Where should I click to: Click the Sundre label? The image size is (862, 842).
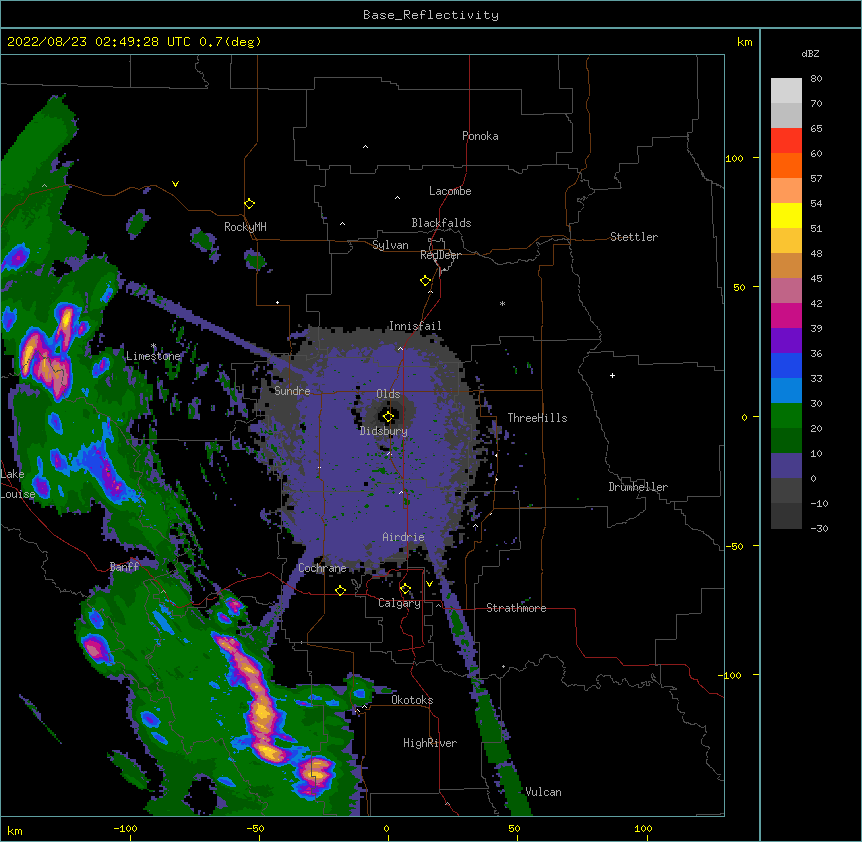coord(292,391)
